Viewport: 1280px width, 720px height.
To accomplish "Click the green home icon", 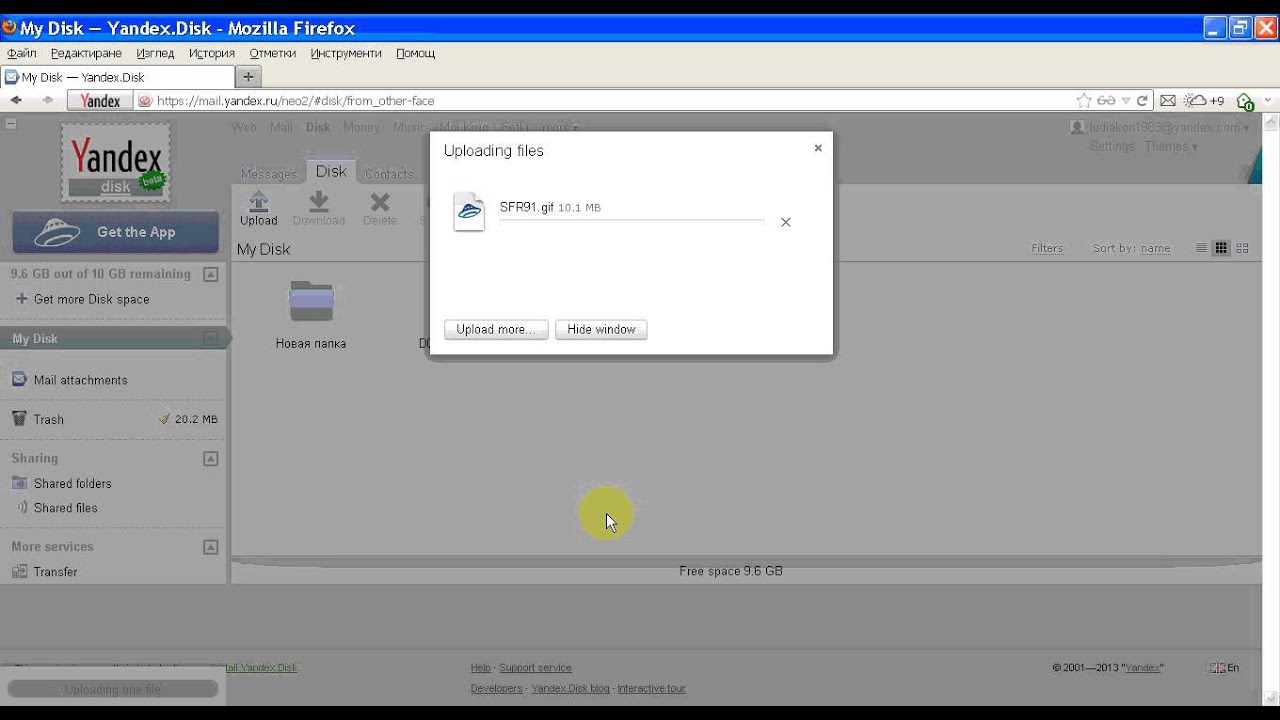I will (x=1245, y=101).
